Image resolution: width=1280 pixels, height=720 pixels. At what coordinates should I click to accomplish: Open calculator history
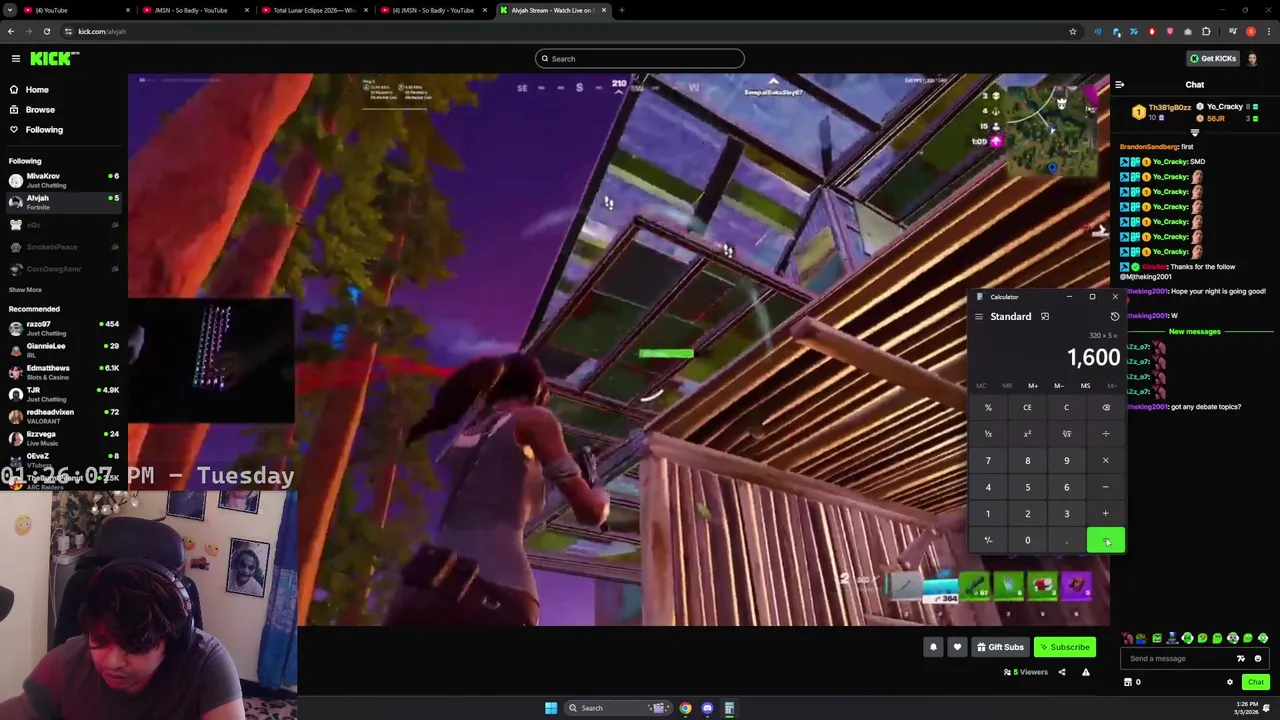click(1114, 317)
